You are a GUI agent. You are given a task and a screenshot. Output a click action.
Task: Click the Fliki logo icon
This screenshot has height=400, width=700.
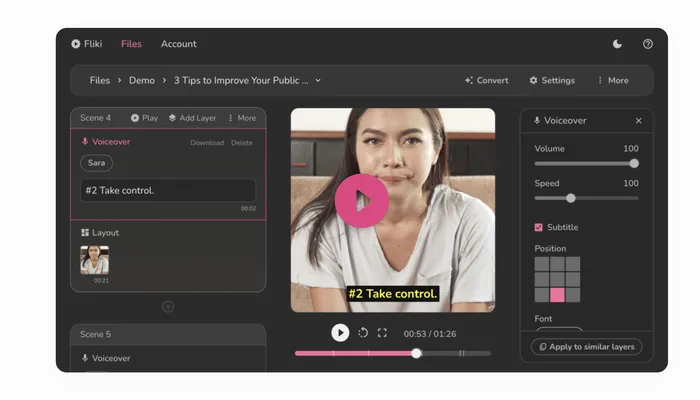(76, 44)
